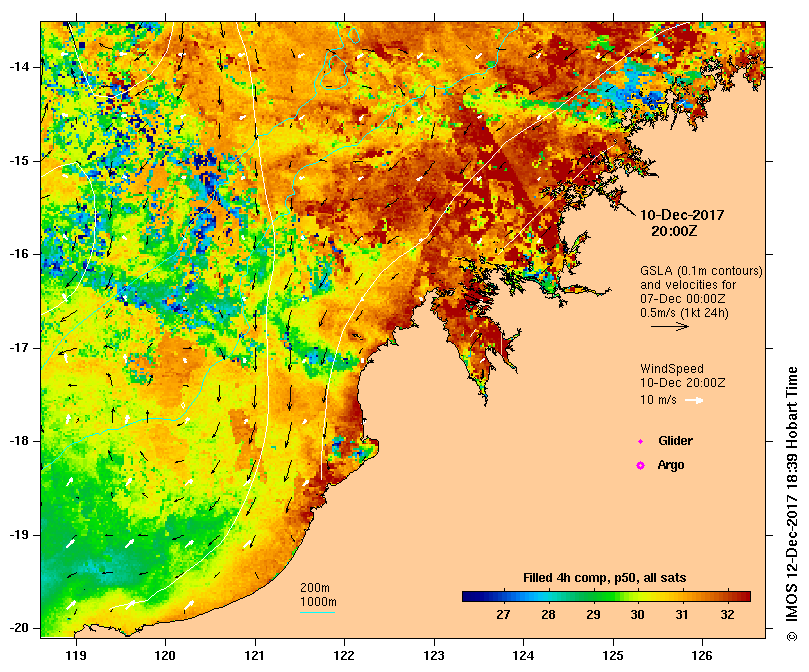Click the IMOS Hobart Time copyright text
The image size is (809, 672).
[792, 504]
